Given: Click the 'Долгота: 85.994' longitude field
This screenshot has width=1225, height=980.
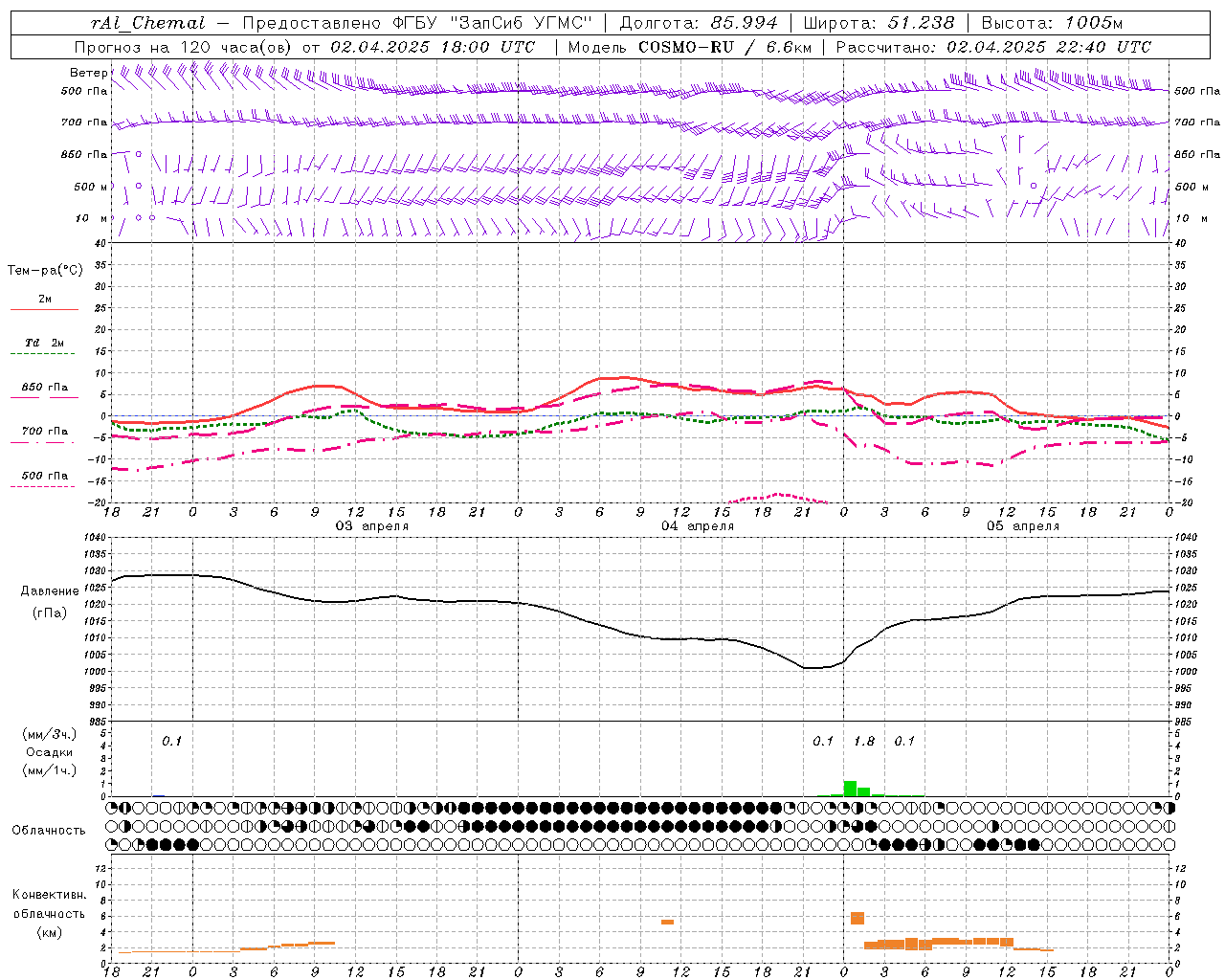Looking at the screenshot, I should pos(701,23).
